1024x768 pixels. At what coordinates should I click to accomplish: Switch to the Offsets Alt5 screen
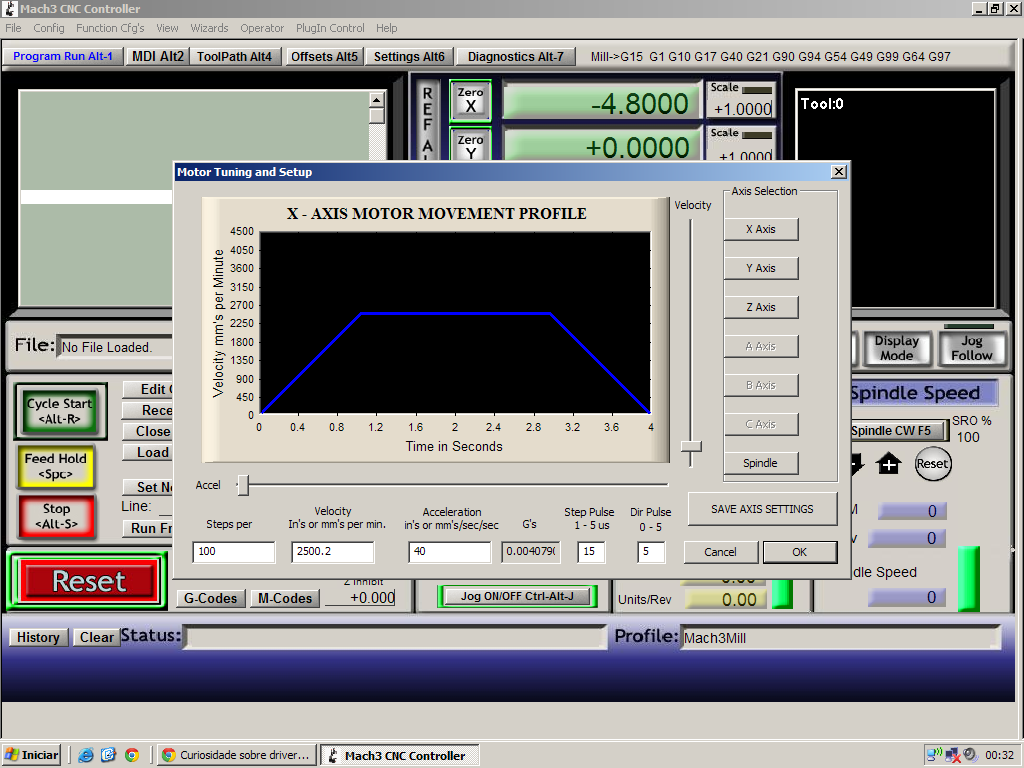click(325, 56)
